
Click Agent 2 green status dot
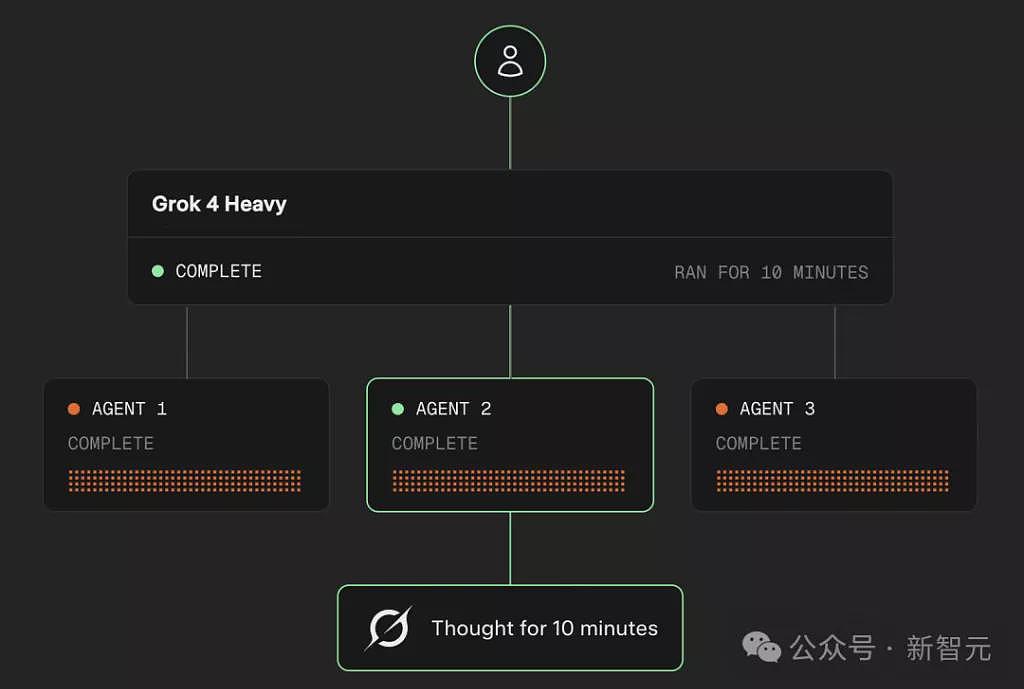(398, 409)
